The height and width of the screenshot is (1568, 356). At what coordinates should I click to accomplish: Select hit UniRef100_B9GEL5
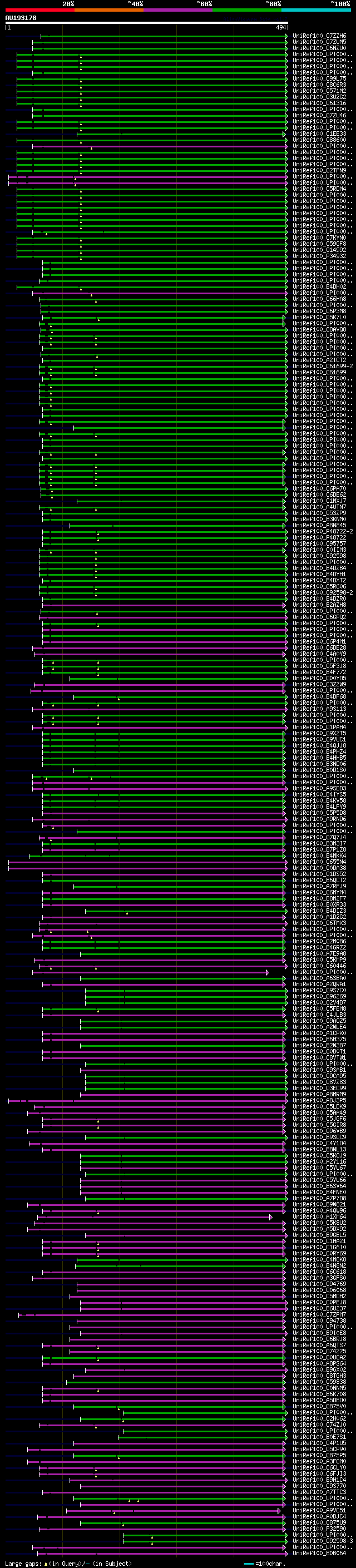point(319,1235)
